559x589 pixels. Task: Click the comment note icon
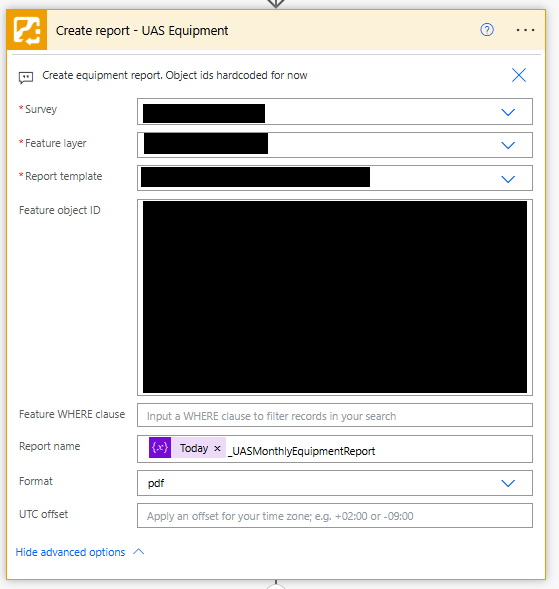click(x=26, y=77)
